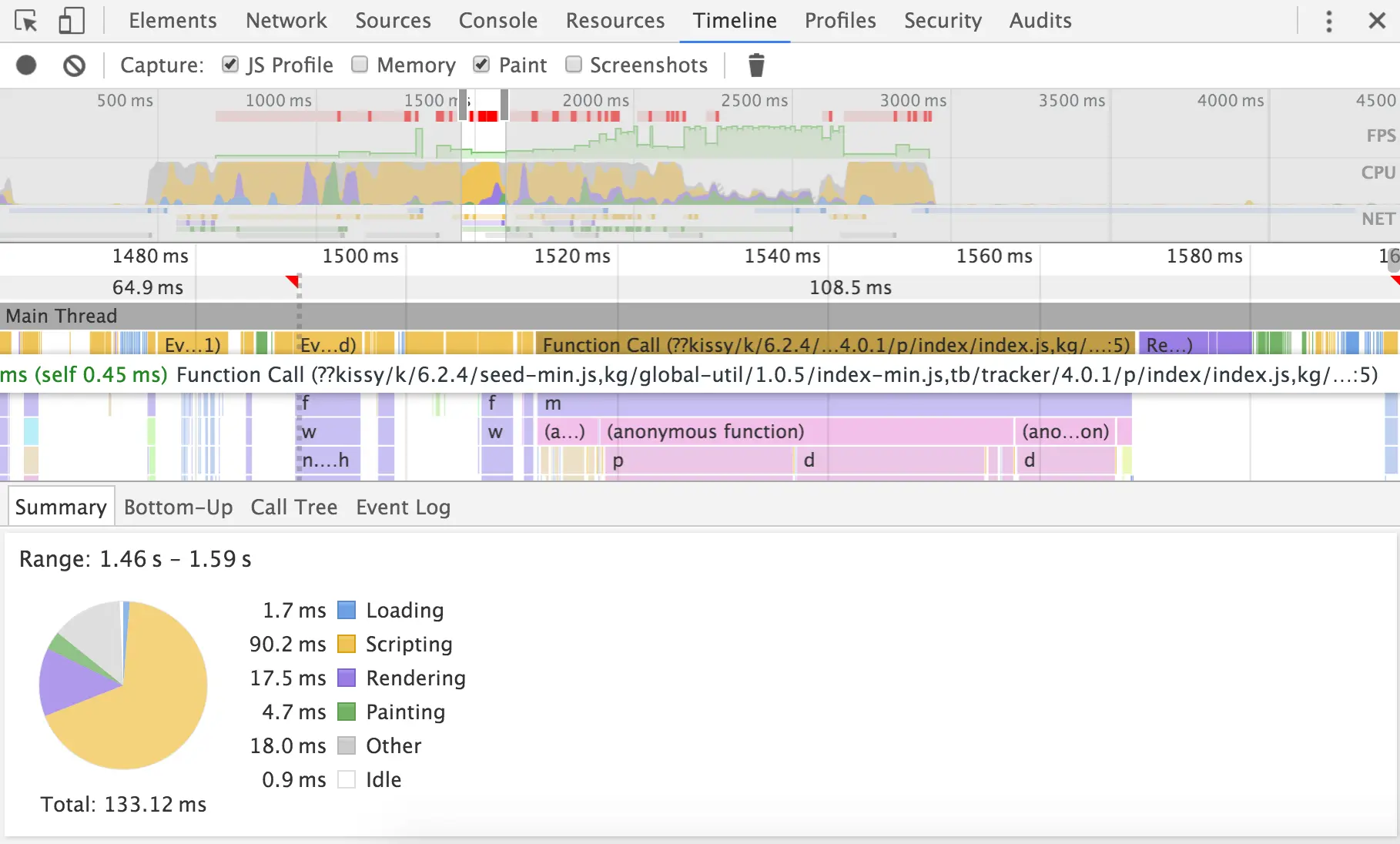Uncheck the Paint capture option

(x=481, y=65)
